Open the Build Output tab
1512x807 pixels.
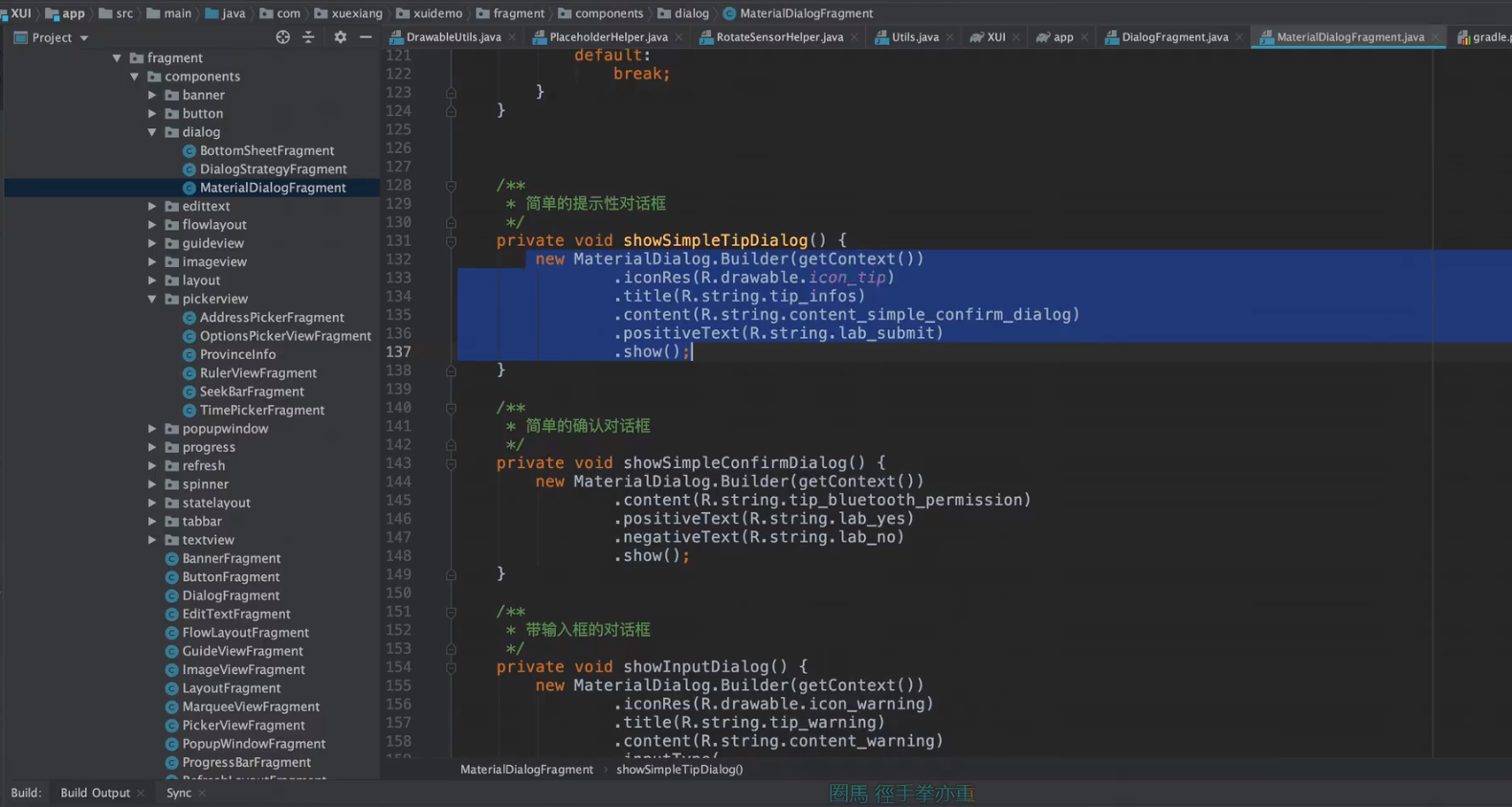(x=95, y=793)
